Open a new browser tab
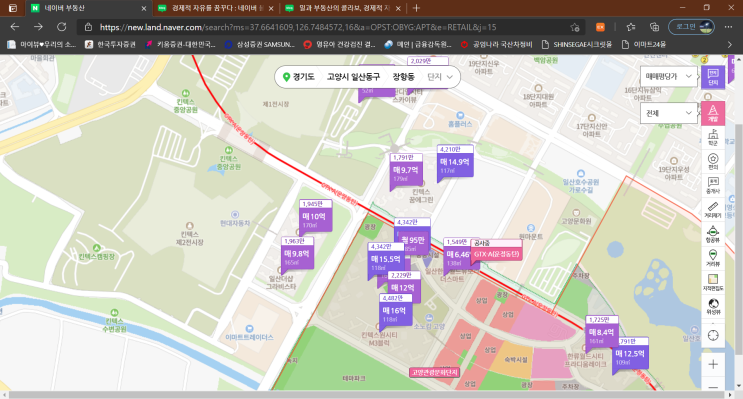Image resolution: width=743 pixels, height=399 pixels. [416, 8]
